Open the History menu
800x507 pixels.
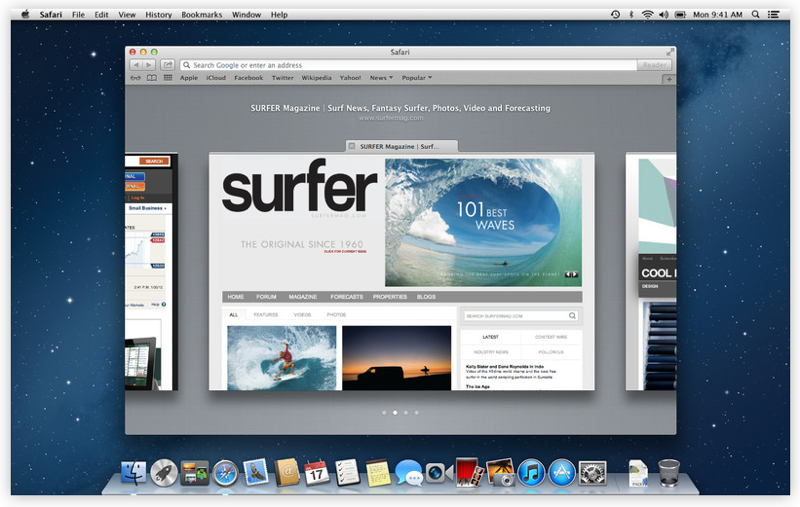pyautogui.click(x=158, y=14)
